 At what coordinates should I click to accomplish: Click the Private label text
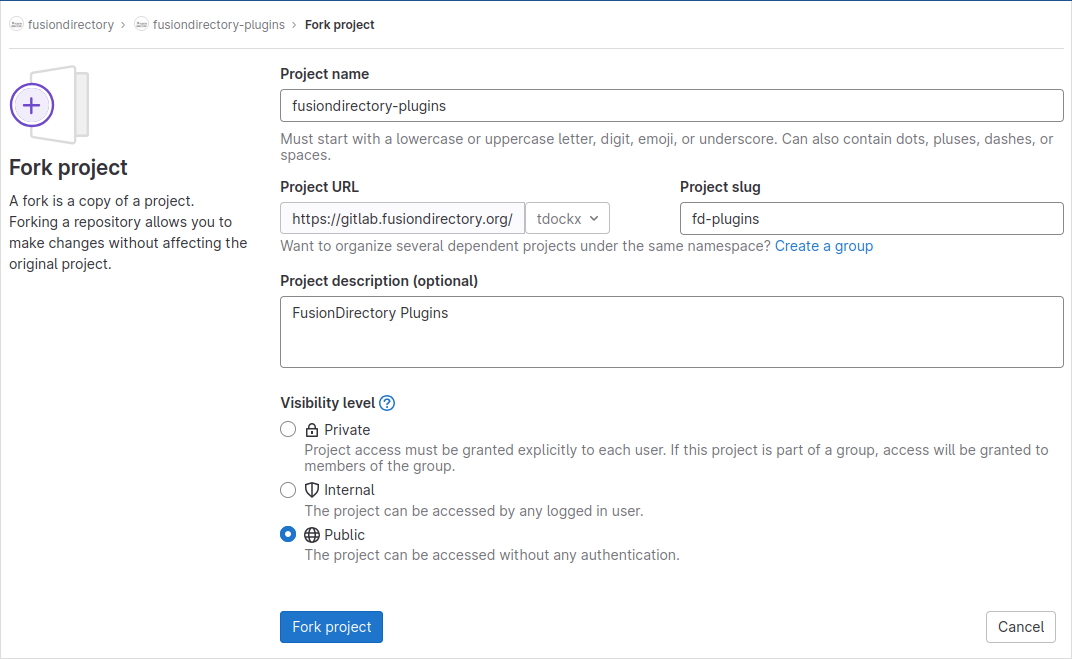pos(347,430)
